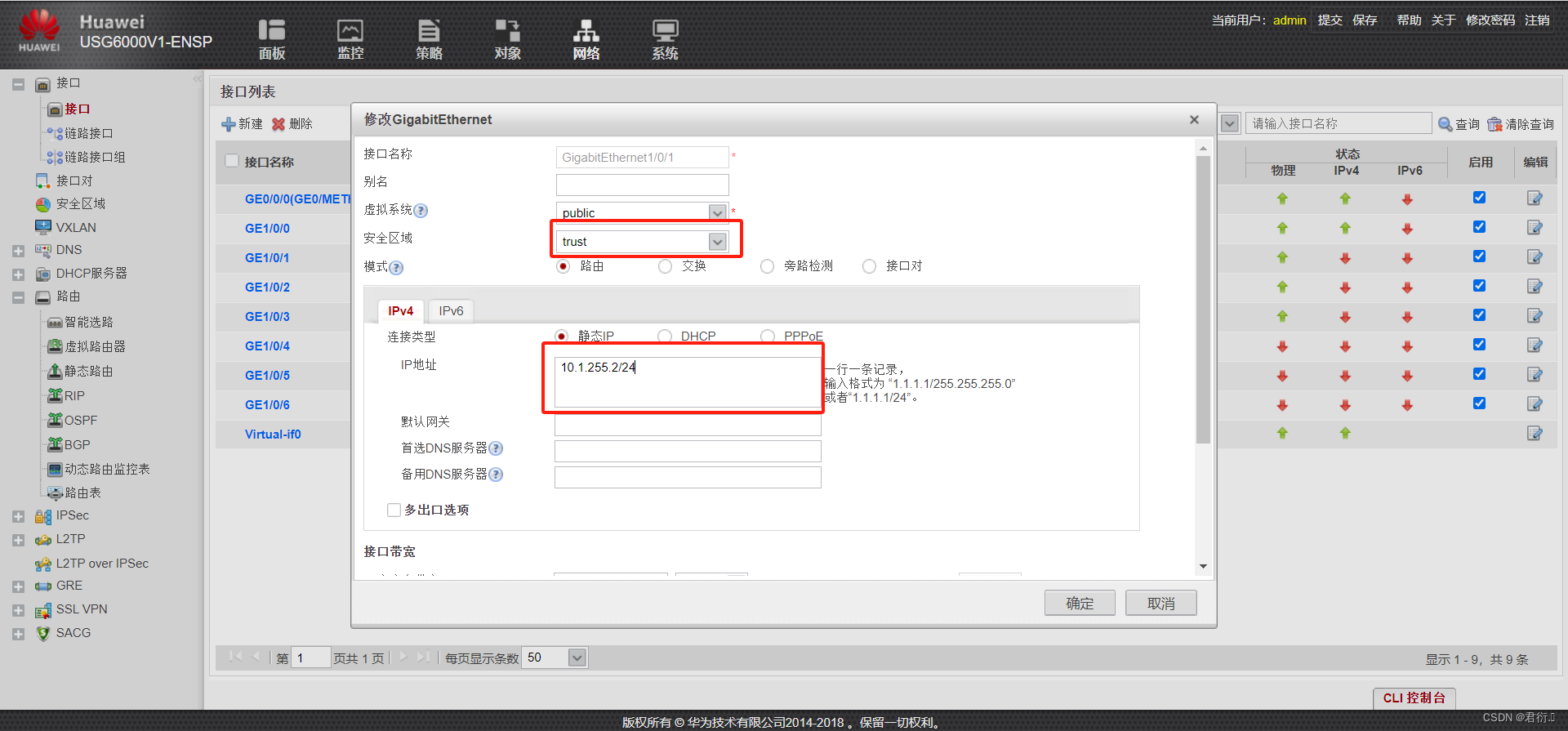The width and height of the screenshot is (1568, 731).
Task: Open the 每页显示条数 dropdown
Action: pyautogui.click(x=577, y=657)
